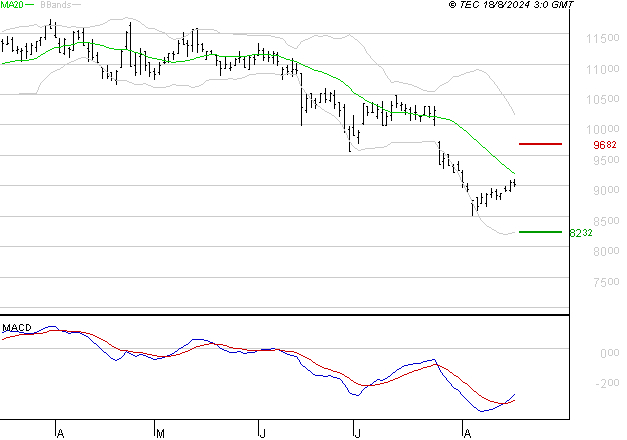Click the MACD -200 axis label

click(x=607, y=383)
